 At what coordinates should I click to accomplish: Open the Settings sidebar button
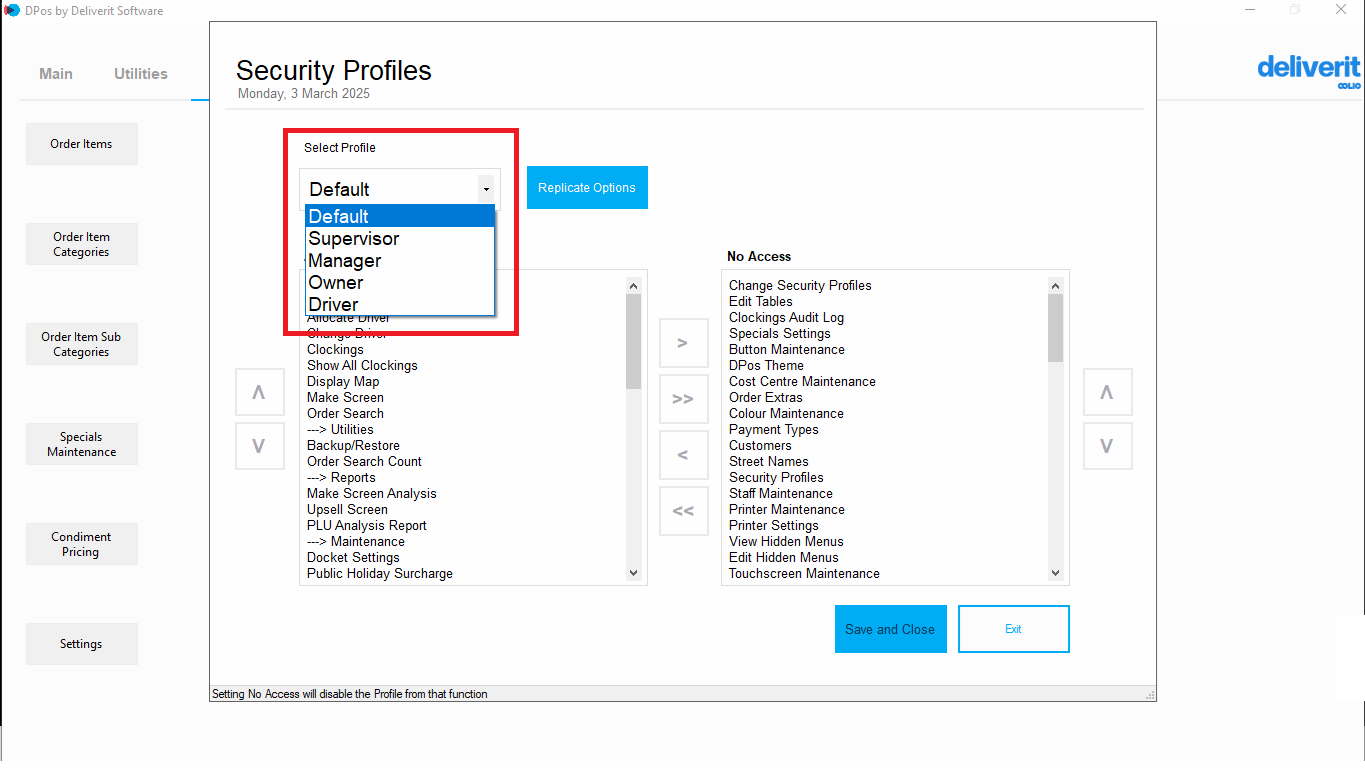(x=81, y=644)
